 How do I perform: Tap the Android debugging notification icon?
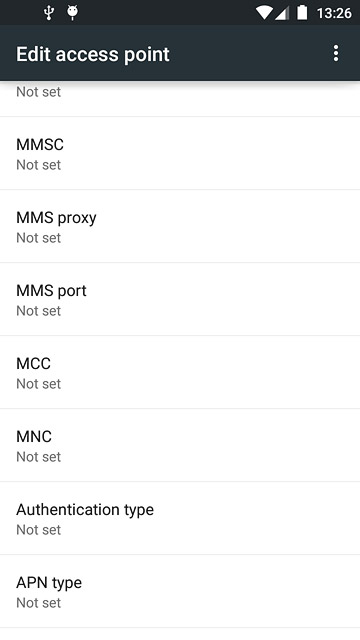(73, 13)
